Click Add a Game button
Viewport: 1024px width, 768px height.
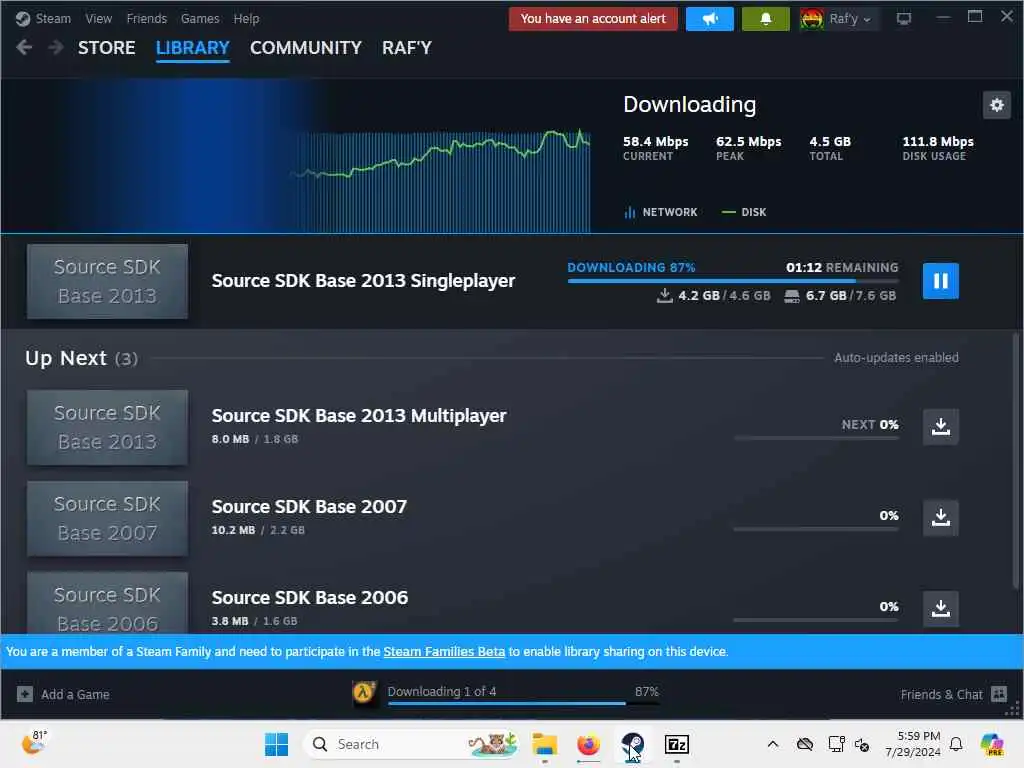click(63, 694)
